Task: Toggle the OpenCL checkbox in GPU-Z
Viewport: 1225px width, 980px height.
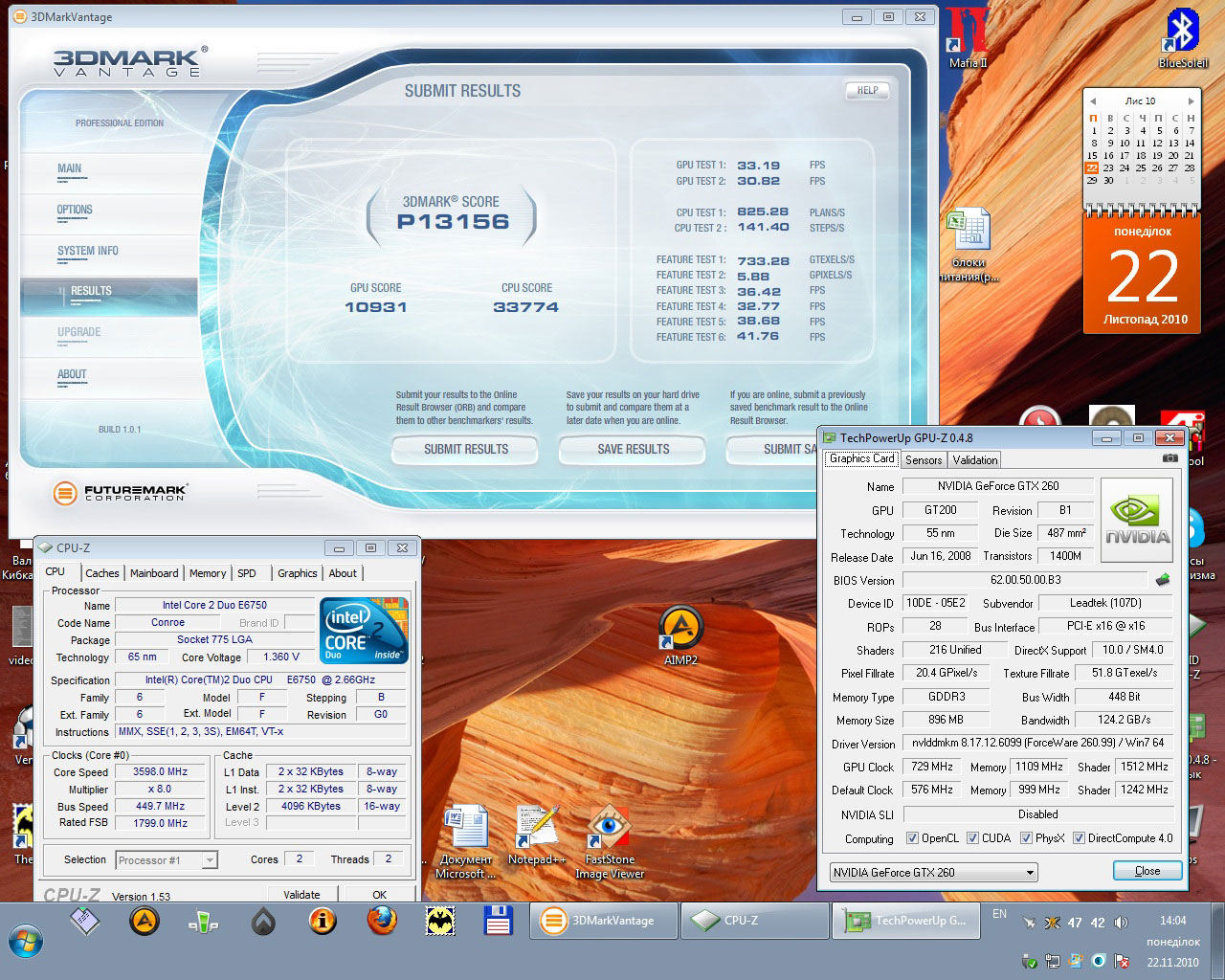Action: click(912, 838)
